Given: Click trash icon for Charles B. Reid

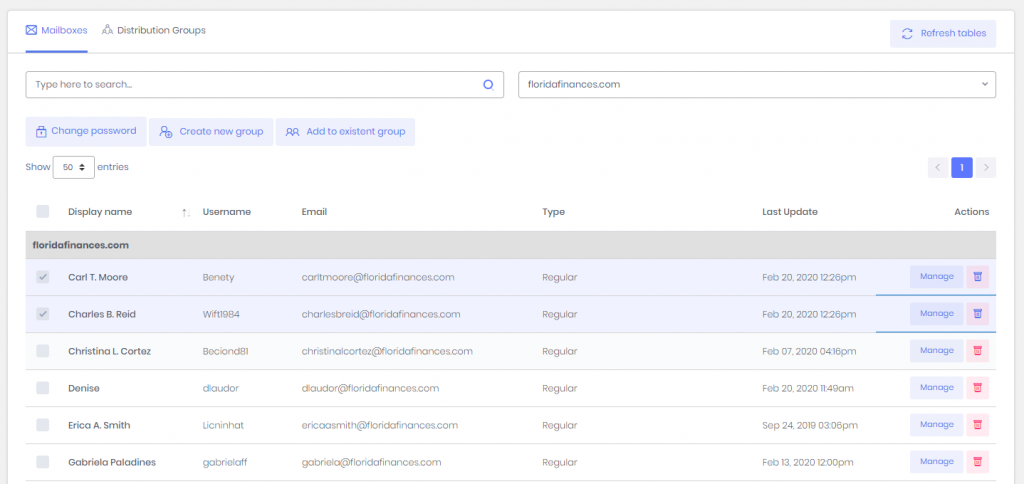Looking at the screenshot, I should [978, 314].
